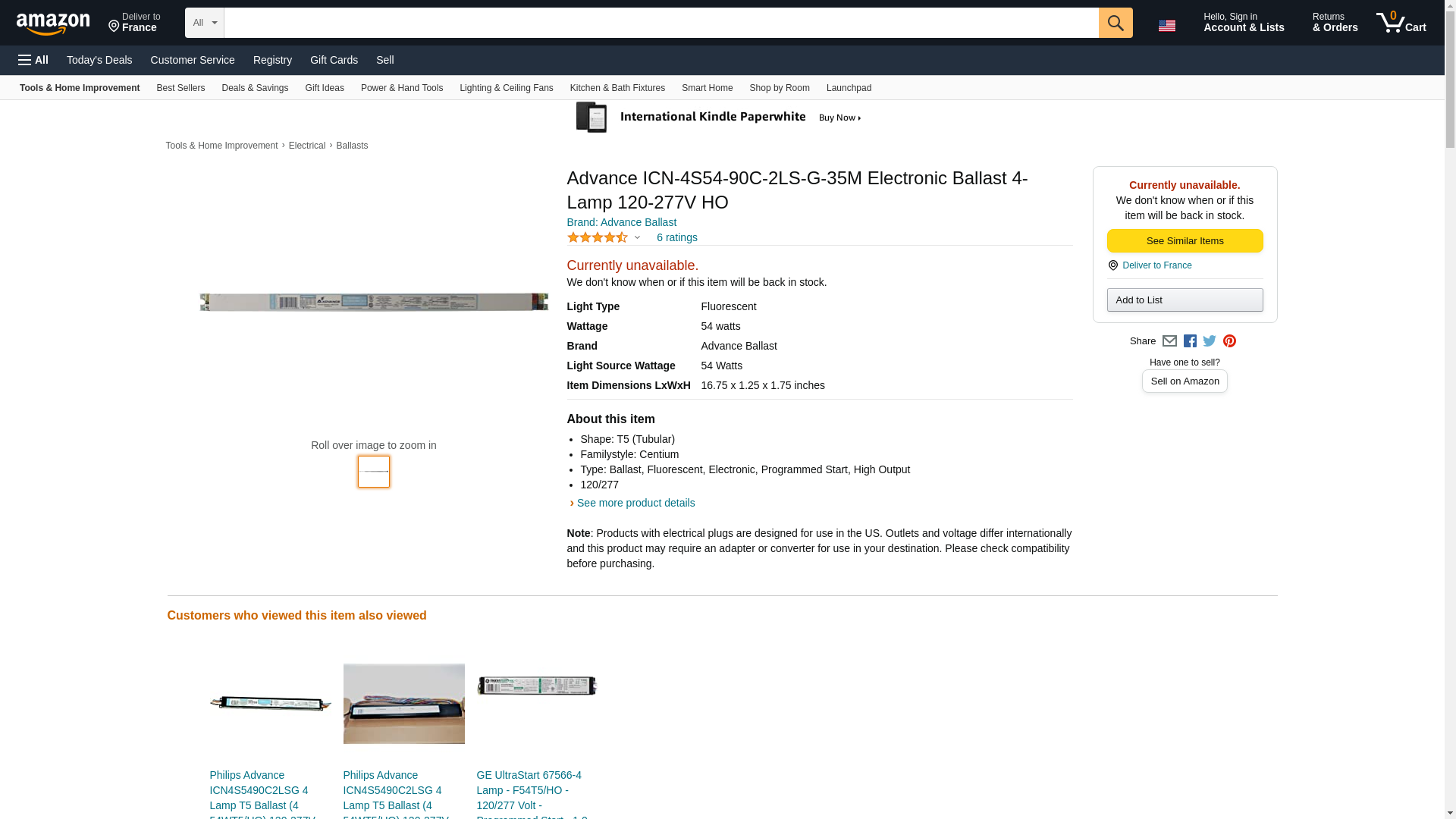Open the shopping cart
This screenshot has height=819, width=1456.
tap(1401, 23)
